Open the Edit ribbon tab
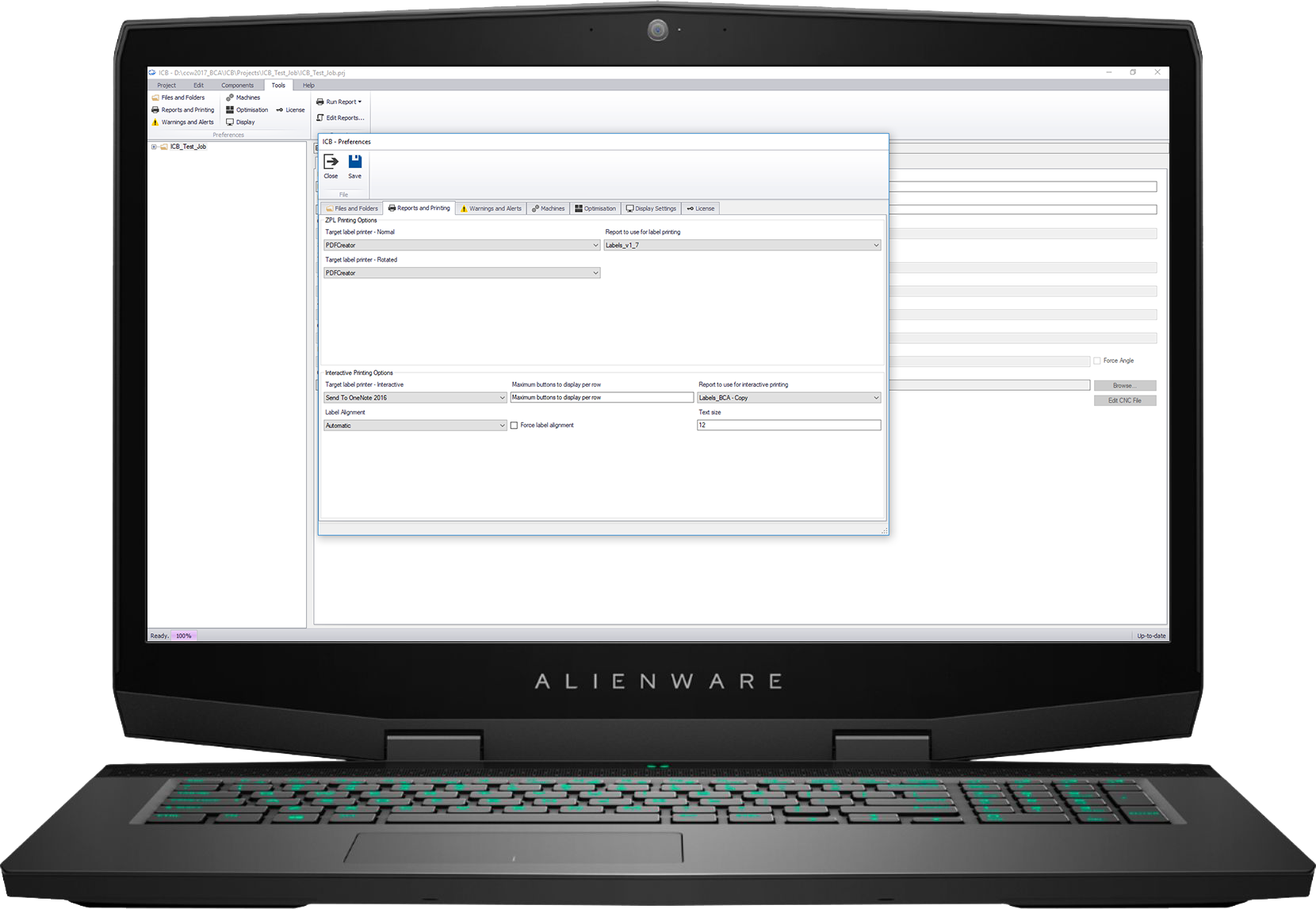This screenshot has height=909, width=1316. (198, 85)
